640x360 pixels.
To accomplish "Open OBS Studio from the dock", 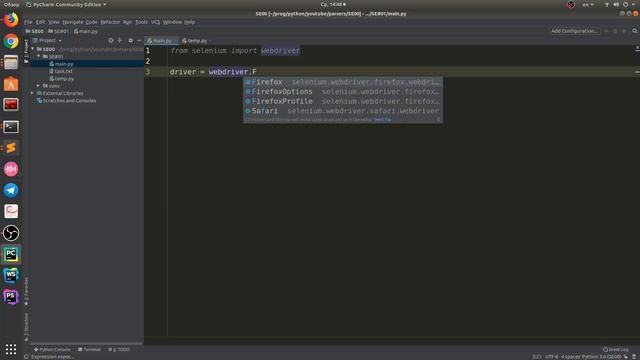I will tap(11, 233).
